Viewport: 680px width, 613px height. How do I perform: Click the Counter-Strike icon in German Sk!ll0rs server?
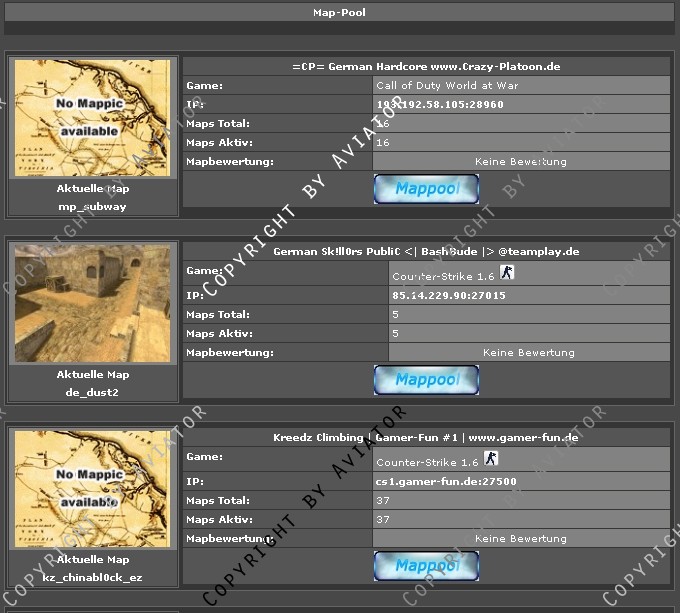tap(506, 273)
